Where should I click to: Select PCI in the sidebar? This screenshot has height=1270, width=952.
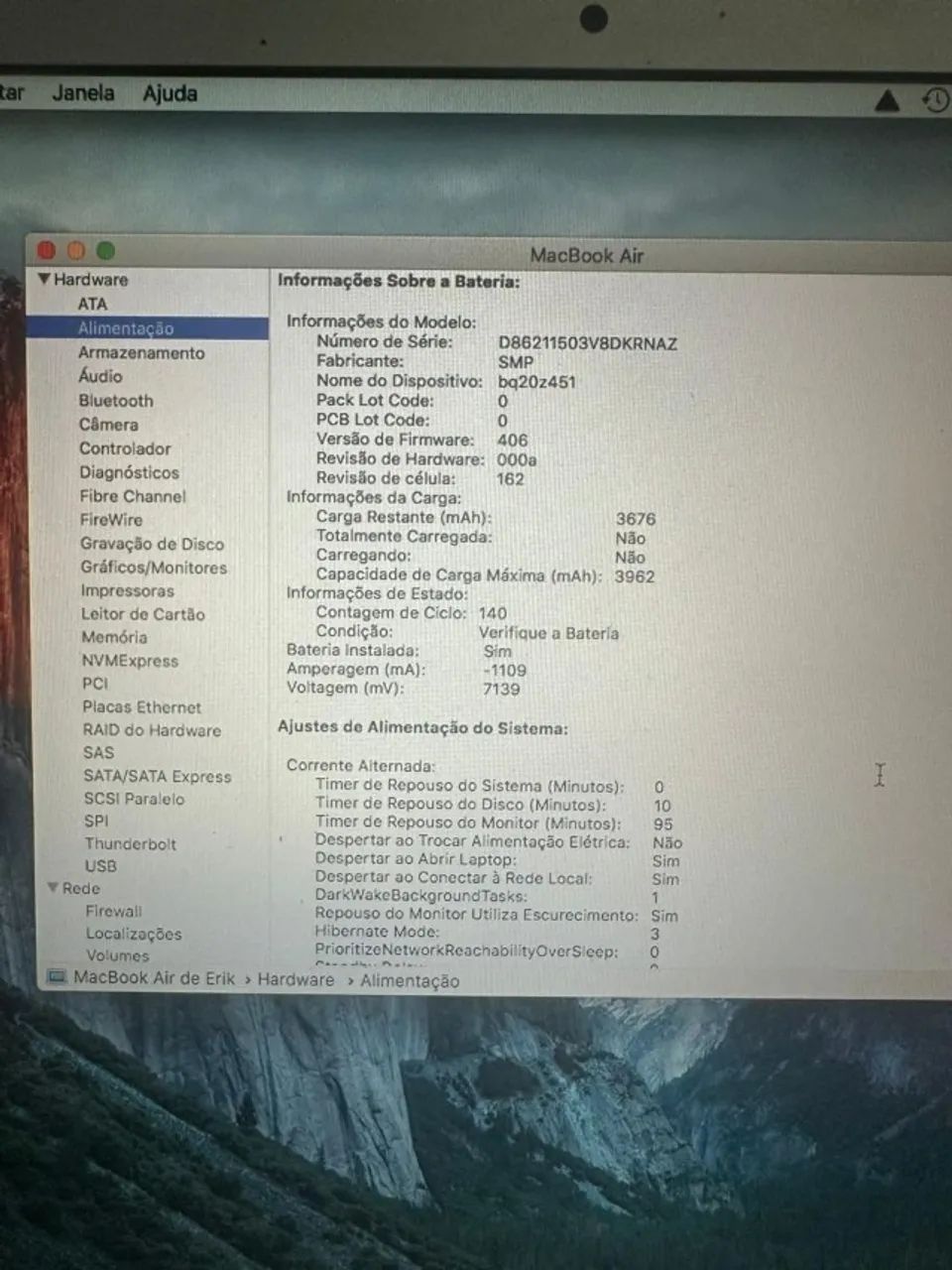tap(95, 684)
